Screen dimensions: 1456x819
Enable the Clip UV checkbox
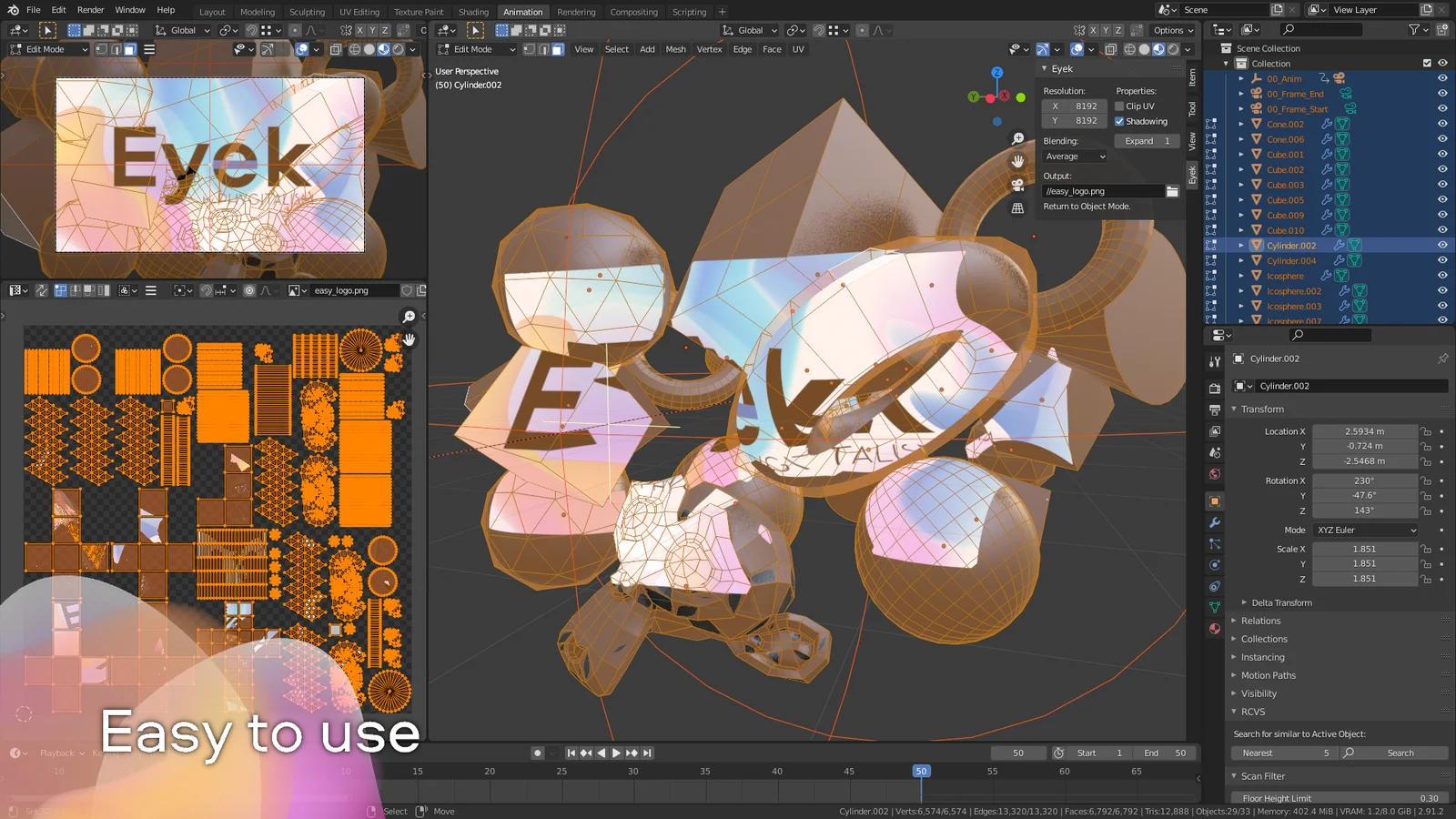point(1120,106)
